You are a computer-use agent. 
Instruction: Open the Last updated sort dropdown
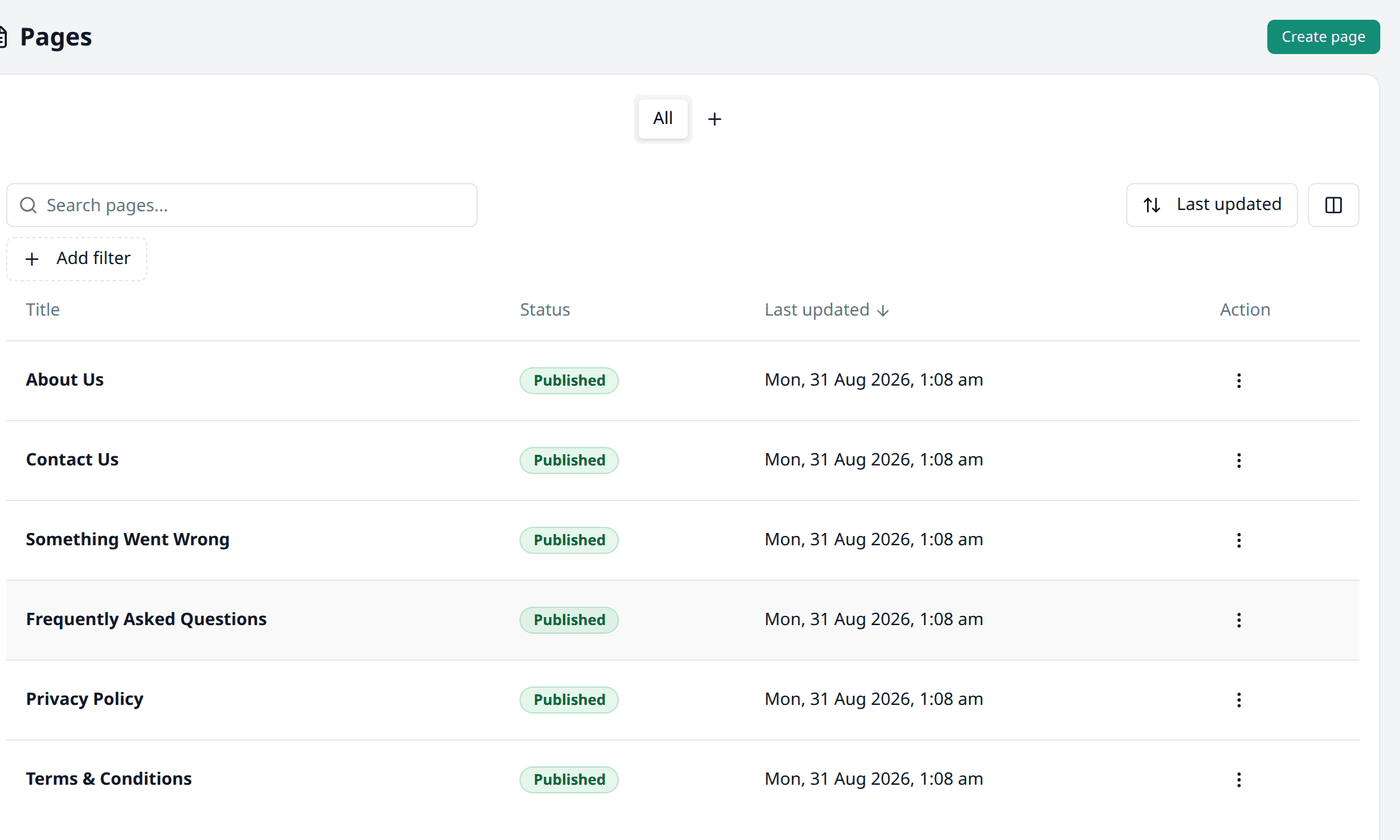tap(1212, 205)
